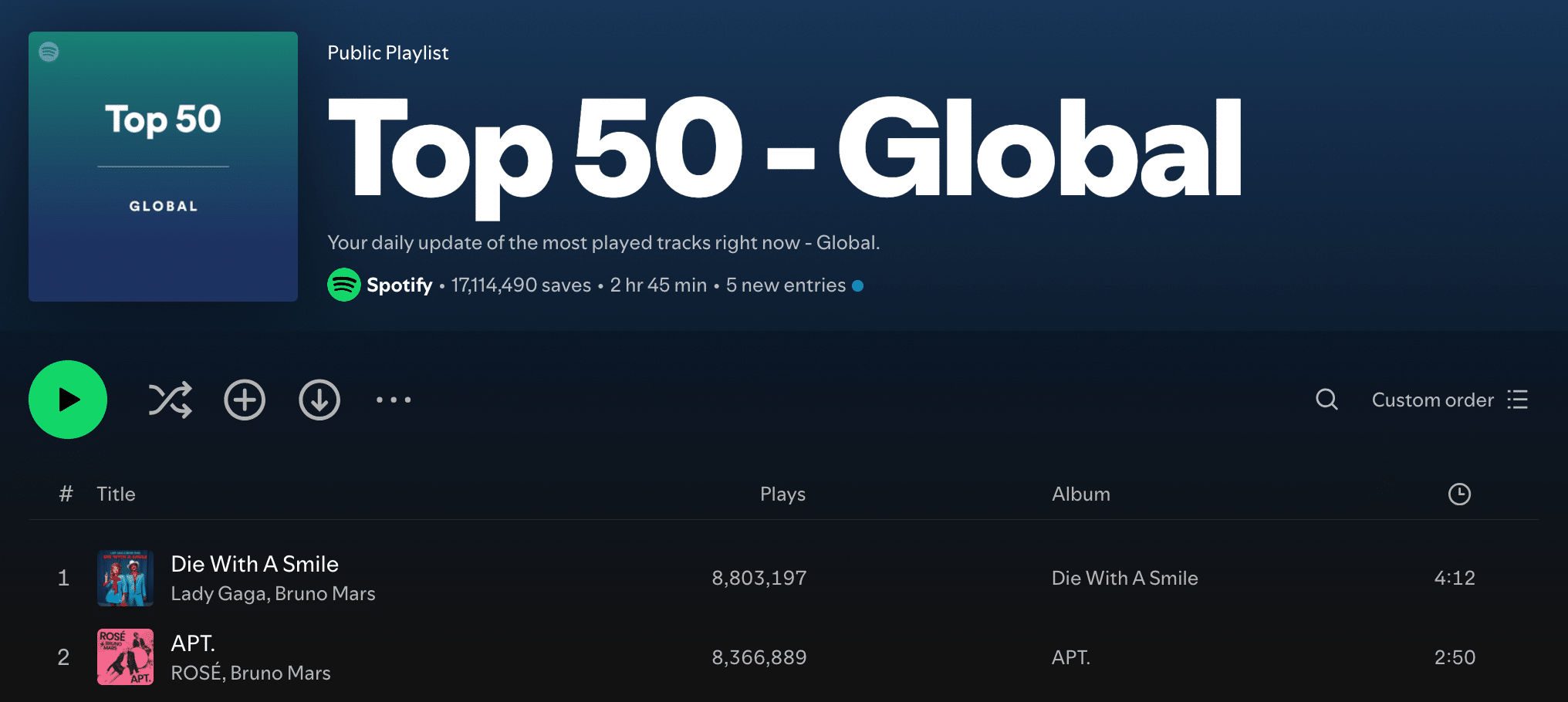Open the Spotify profile link

399,285
